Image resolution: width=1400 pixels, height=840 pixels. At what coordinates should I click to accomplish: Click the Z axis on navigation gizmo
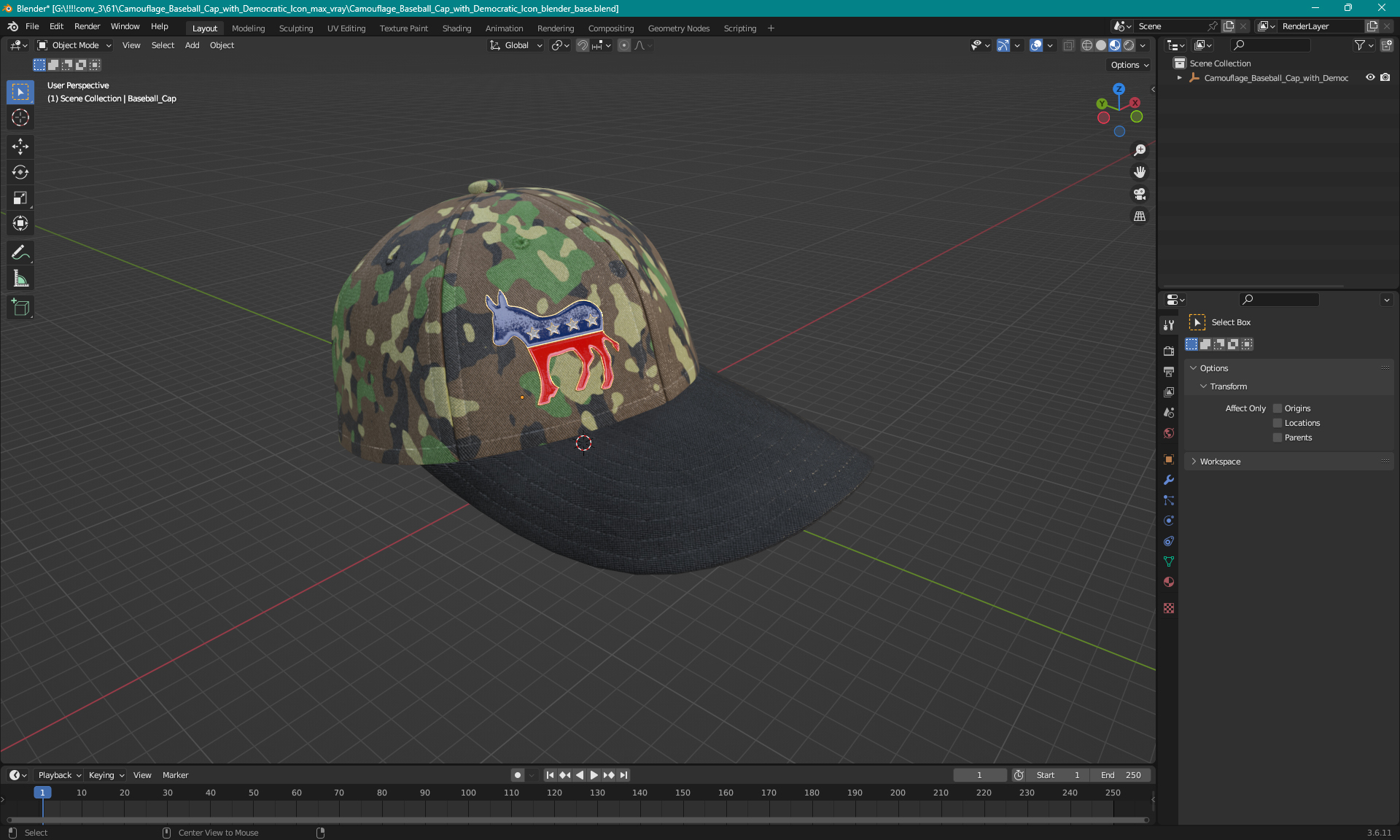point(1119,89)
